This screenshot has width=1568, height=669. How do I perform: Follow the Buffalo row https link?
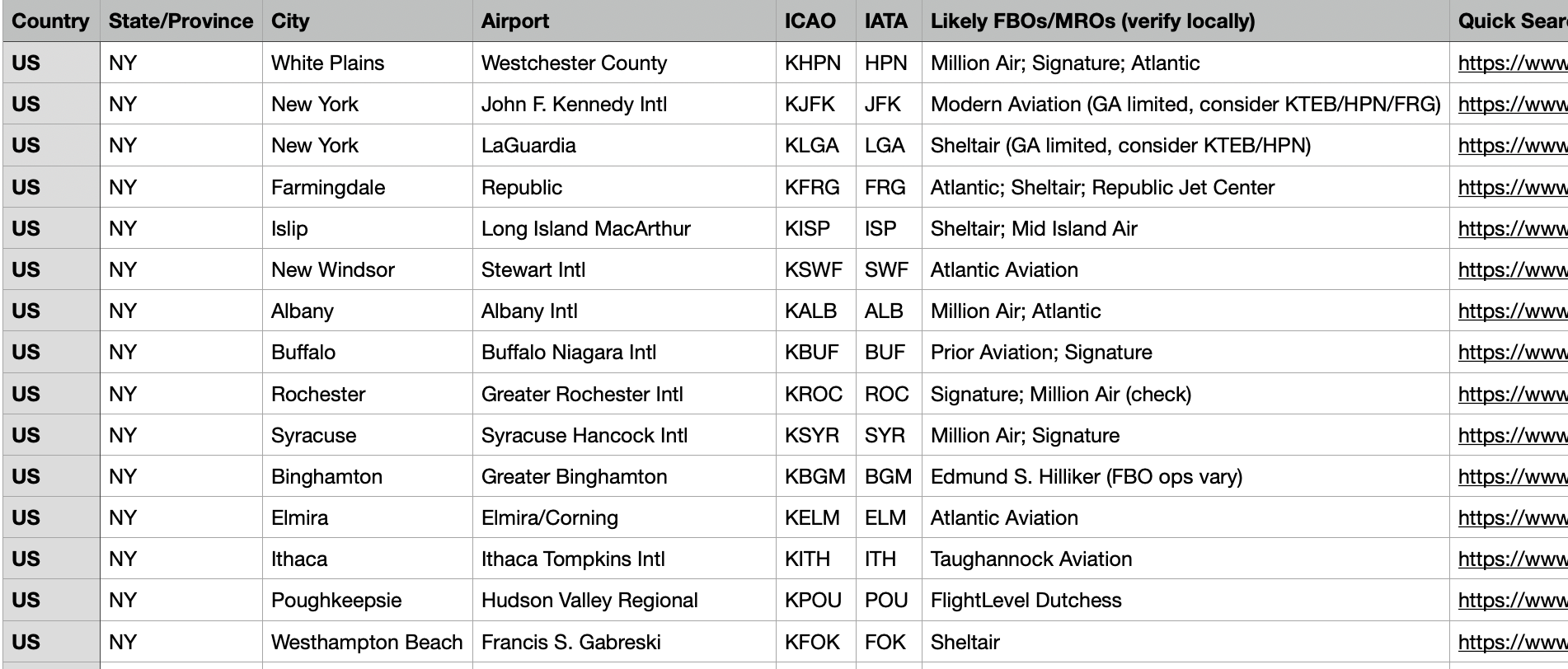point(1512,353)
